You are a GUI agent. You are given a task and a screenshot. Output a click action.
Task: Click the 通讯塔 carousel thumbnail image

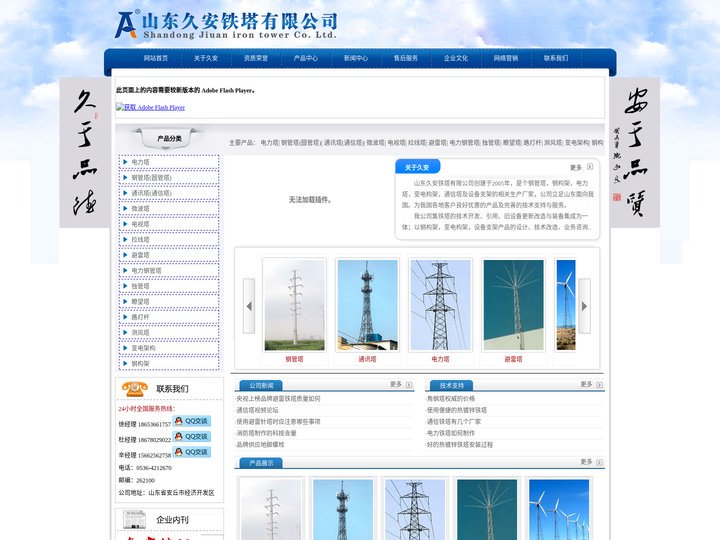[x=367, y=305]
